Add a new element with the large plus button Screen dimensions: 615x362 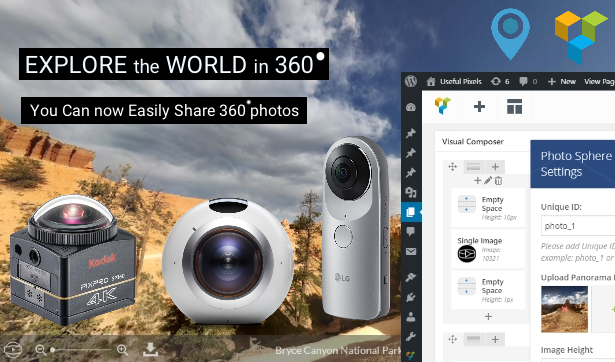pos(479,106)
